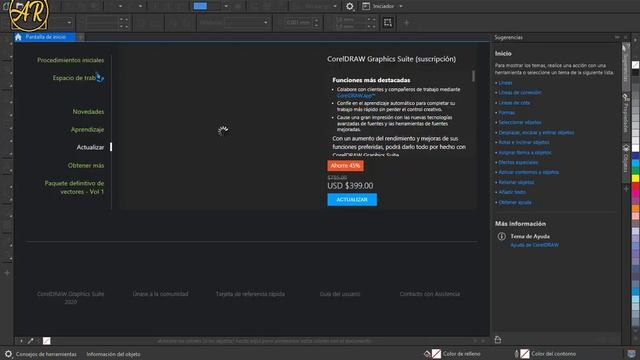The image size is (640, 360).
Task: Select Actualizar in the welcome sidebar
Action: pos(90,147)
